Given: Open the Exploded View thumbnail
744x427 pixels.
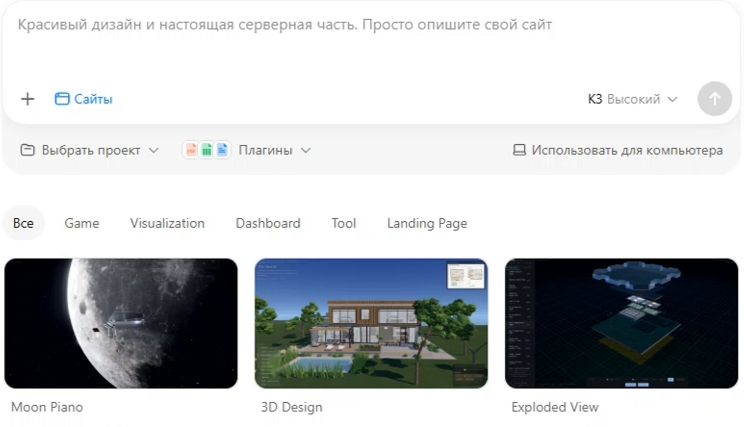Looking at the screenshot, I should (x=622, y=323).
